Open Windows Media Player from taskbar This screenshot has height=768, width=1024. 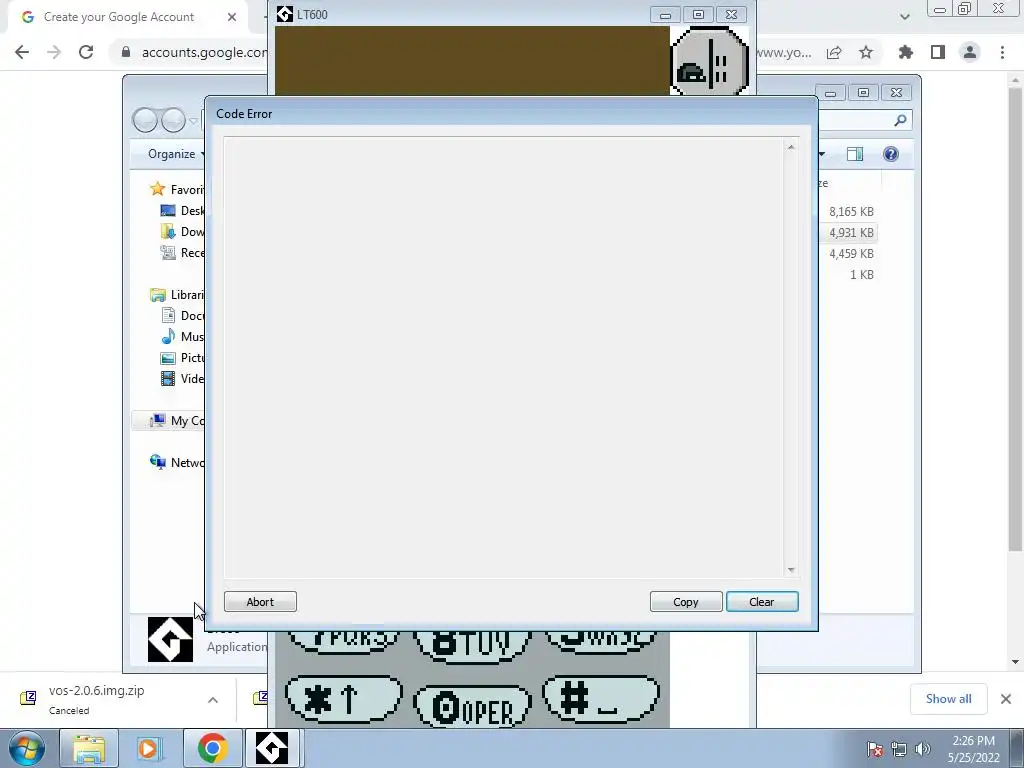click(149, 748)
